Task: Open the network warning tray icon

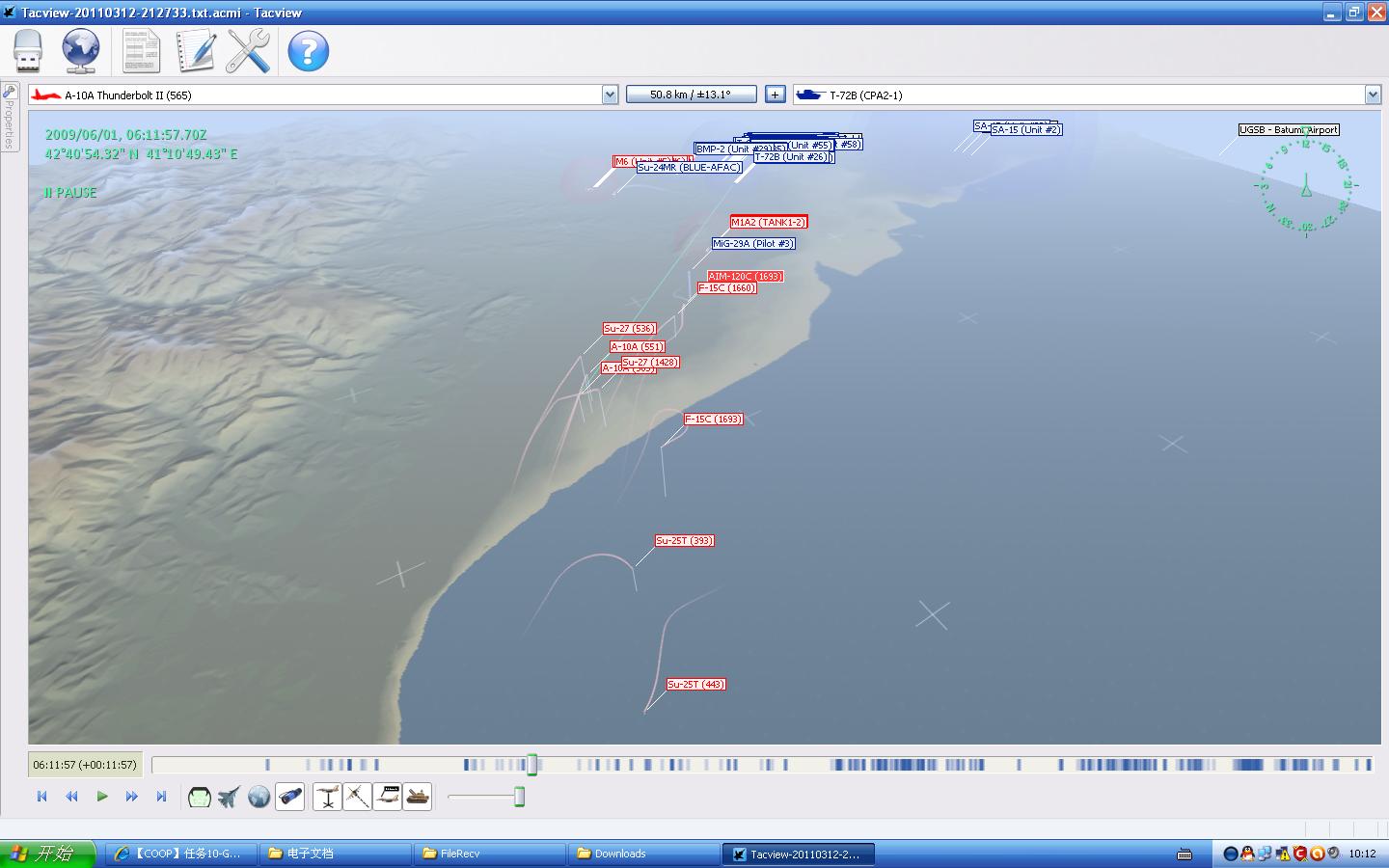Action: [1283, 854]
